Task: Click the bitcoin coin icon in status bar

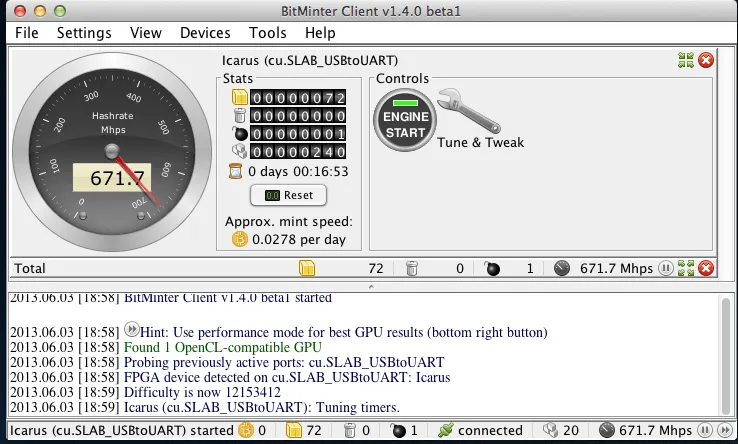Action: [244, 431]
